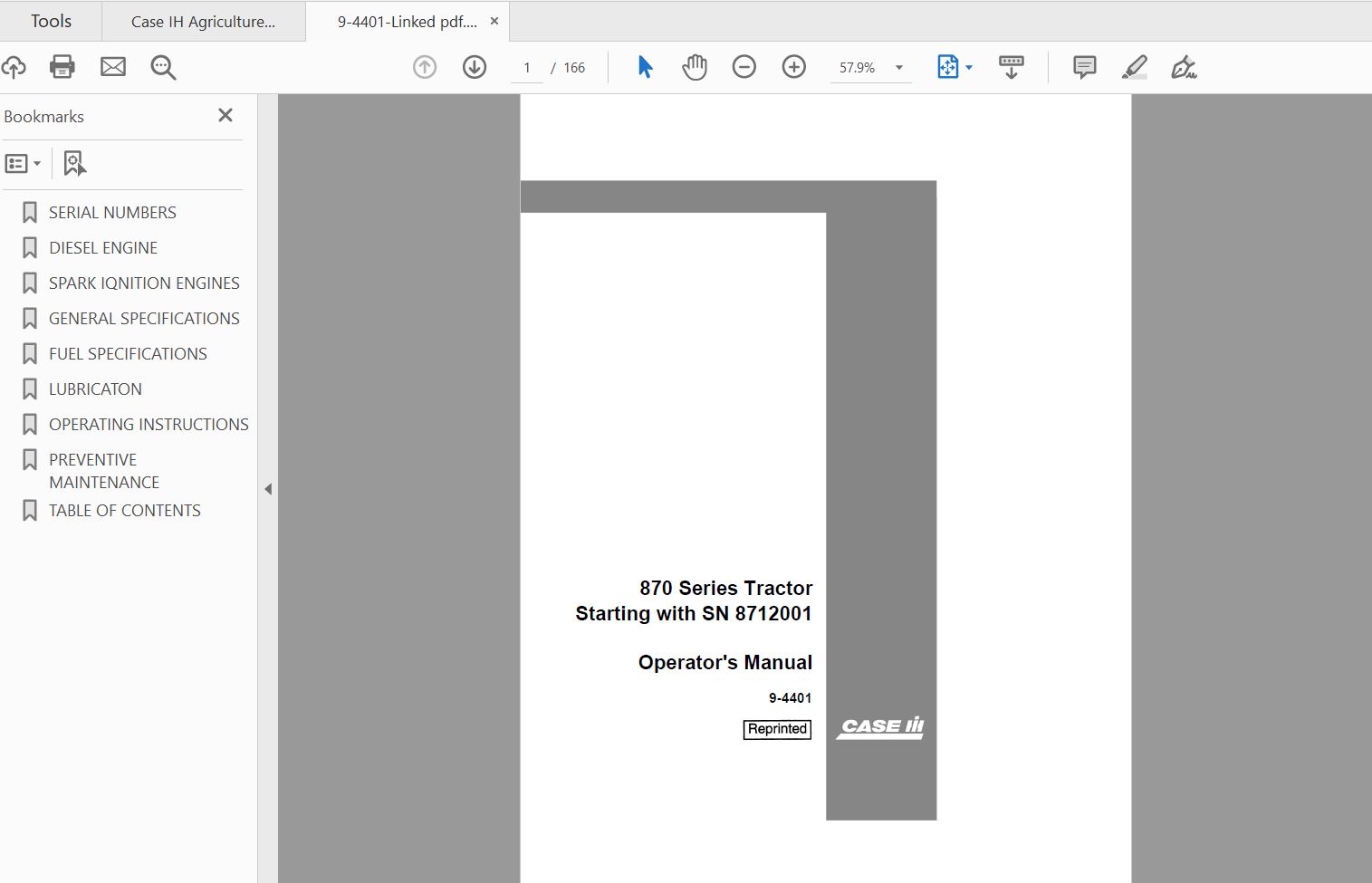Click the 166 total page count
Screen dimensions: 1372x883
[x=574, y=68]
